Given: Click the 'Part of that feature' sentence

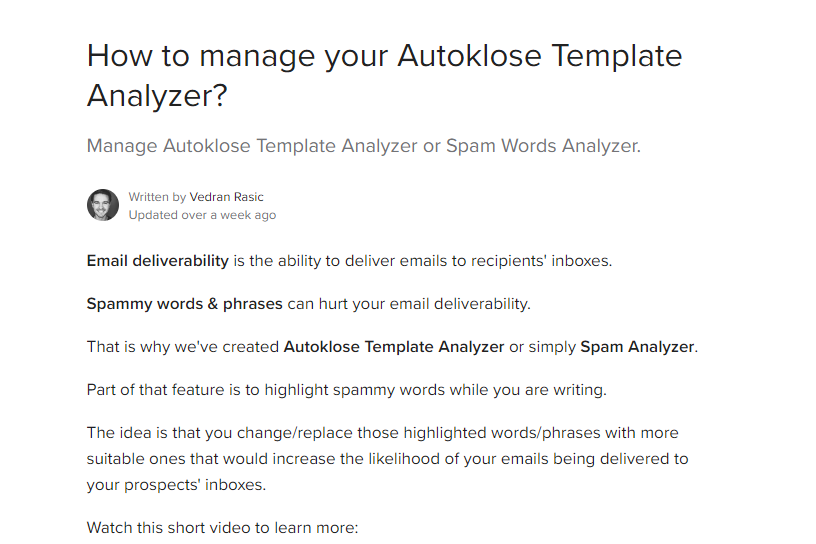Looking at the screenshot, I should point(346,390).
